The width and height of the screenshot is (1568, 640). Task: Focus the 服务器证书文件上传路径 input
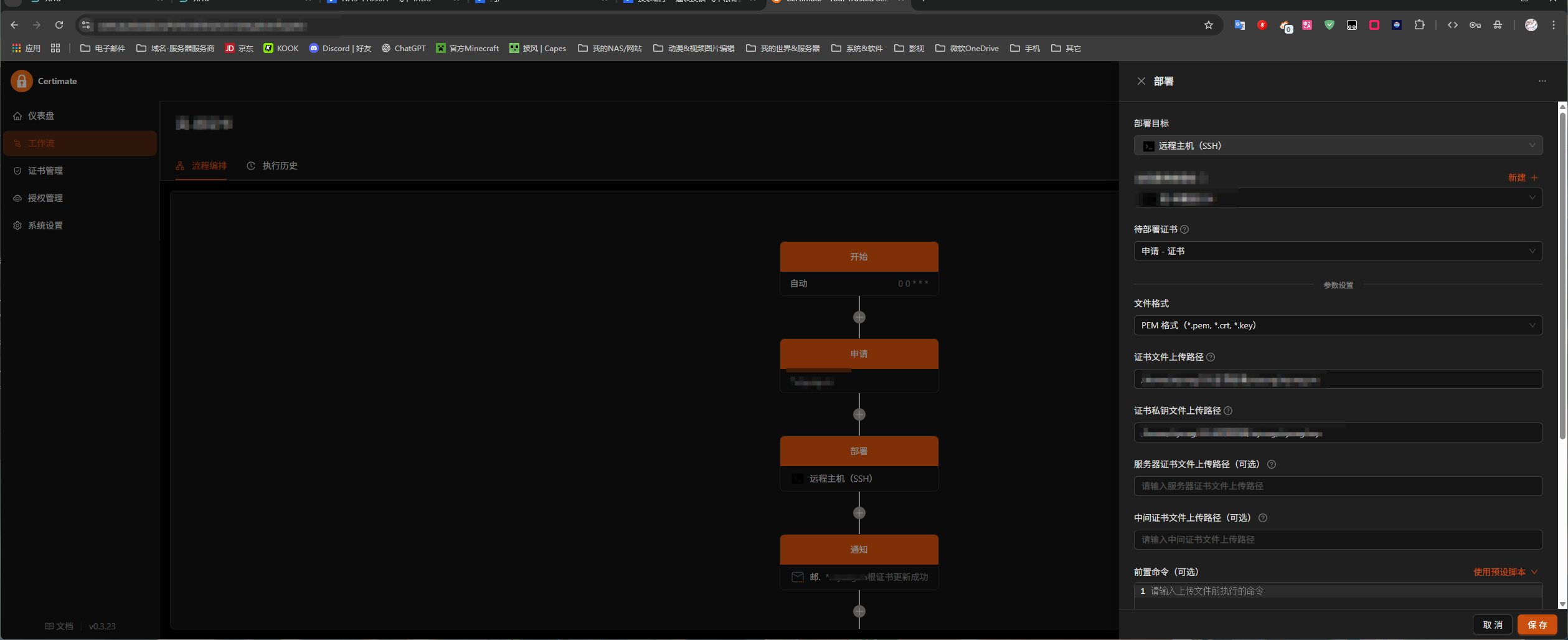coord(1338,486)
